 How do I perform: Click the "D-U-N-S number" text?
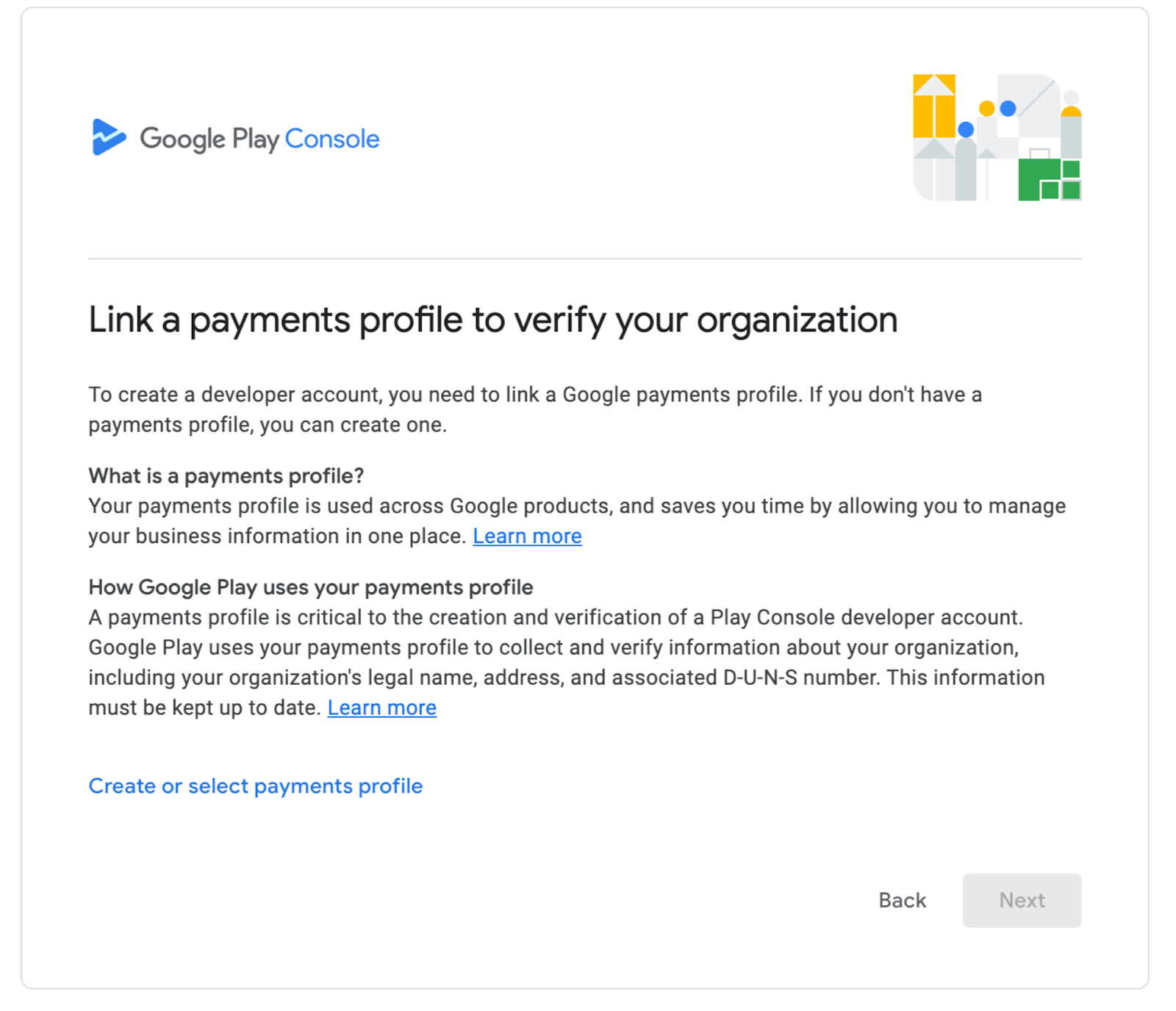tap(801, 677)
